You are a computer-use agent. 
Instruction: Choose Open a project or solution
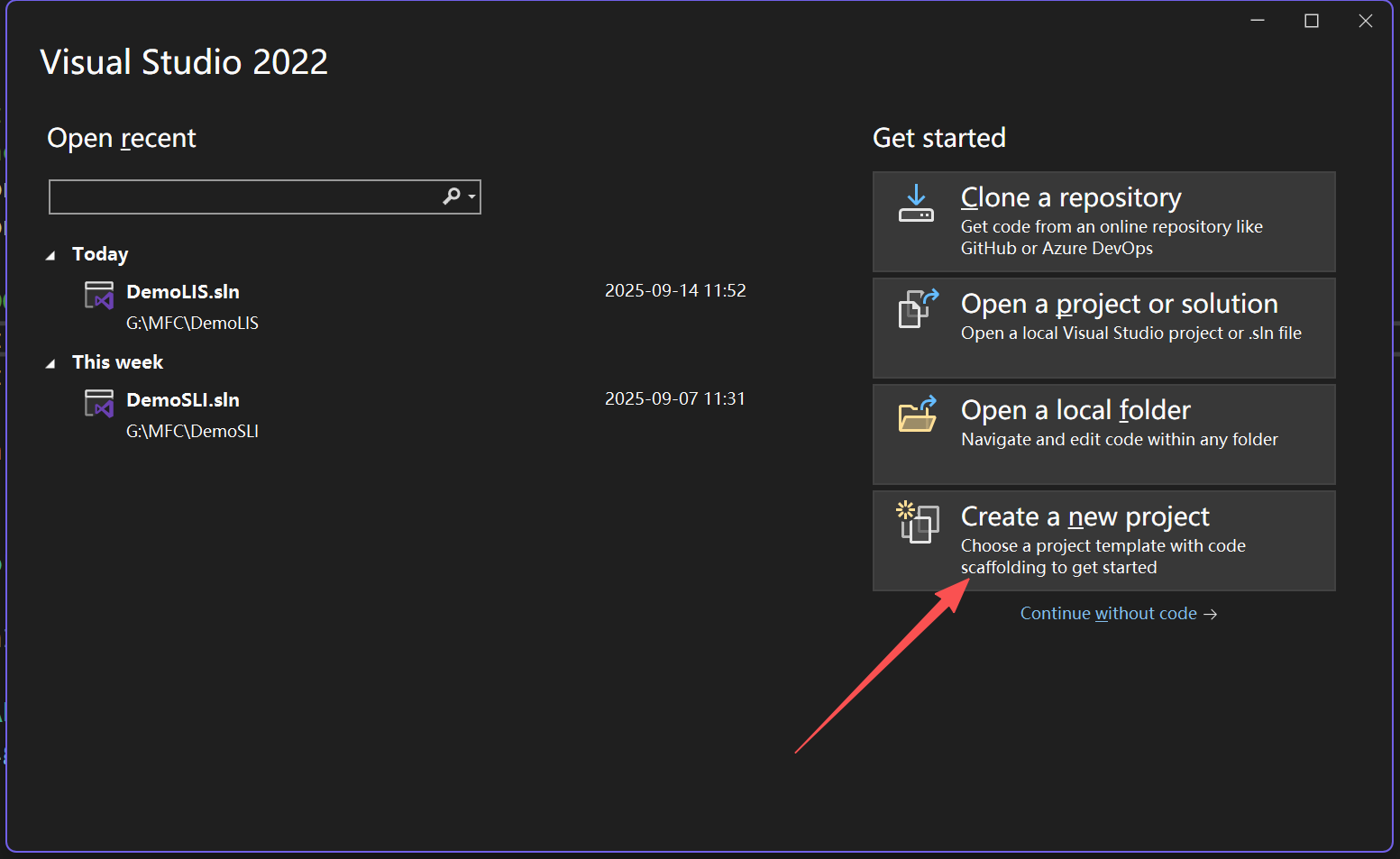coord(1103,328)
